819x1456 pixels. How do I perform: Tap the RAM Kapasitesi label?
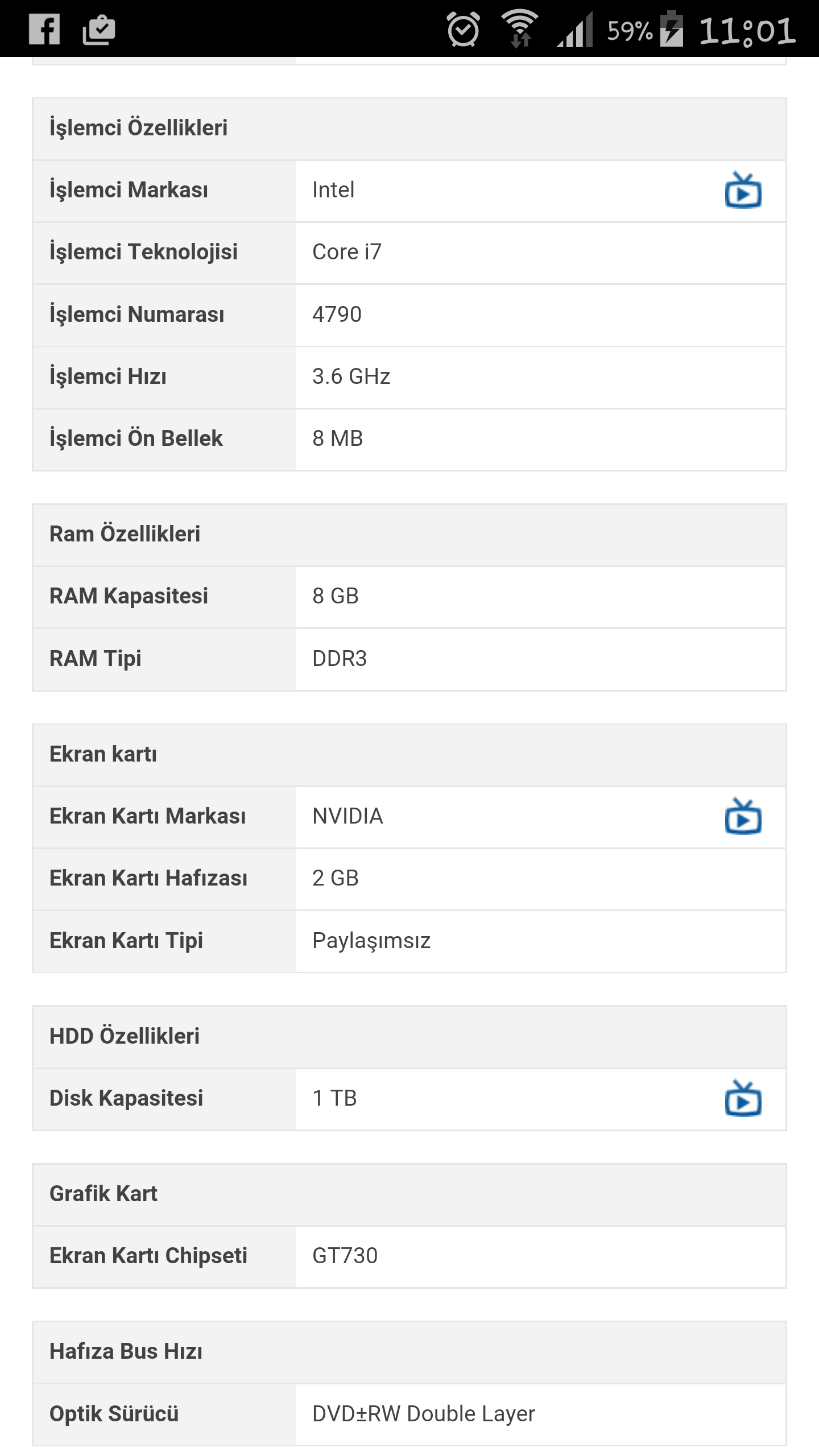click(129, 596)
